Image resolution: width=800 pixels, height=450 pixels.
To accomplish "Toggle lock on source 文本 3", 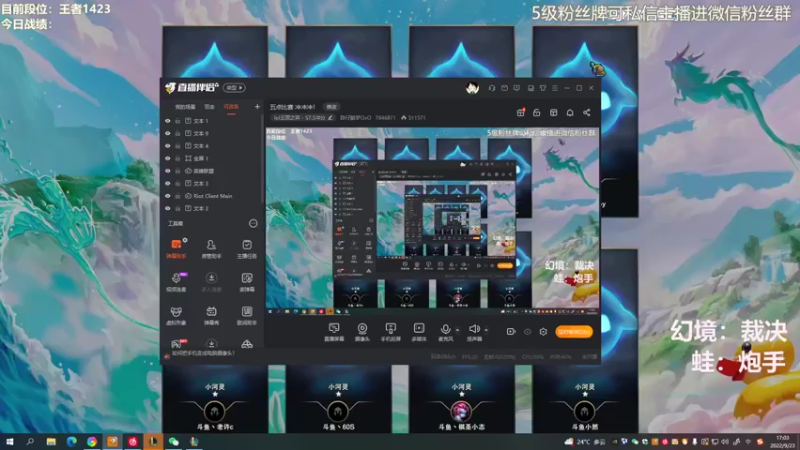I will click(178, 183).
